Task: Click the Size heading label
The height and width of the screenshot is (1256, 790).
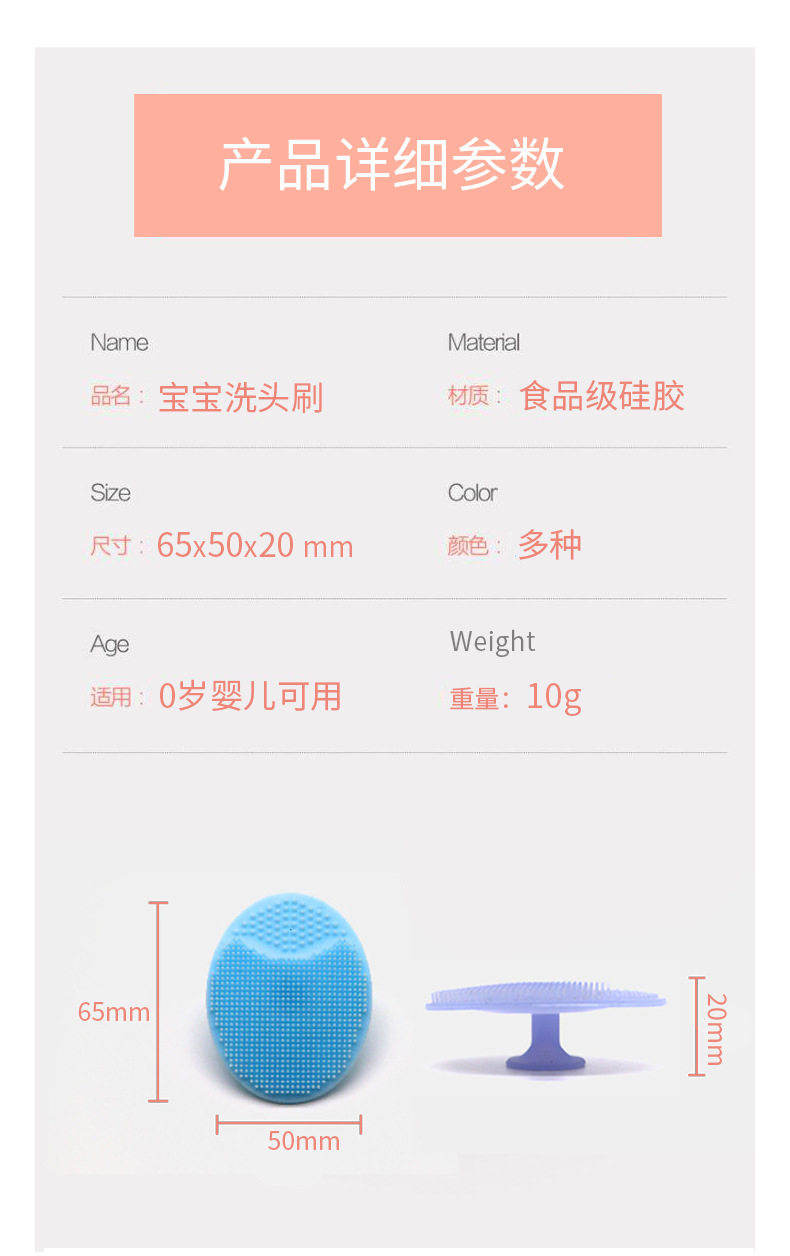Action: (x=110, y=493)
